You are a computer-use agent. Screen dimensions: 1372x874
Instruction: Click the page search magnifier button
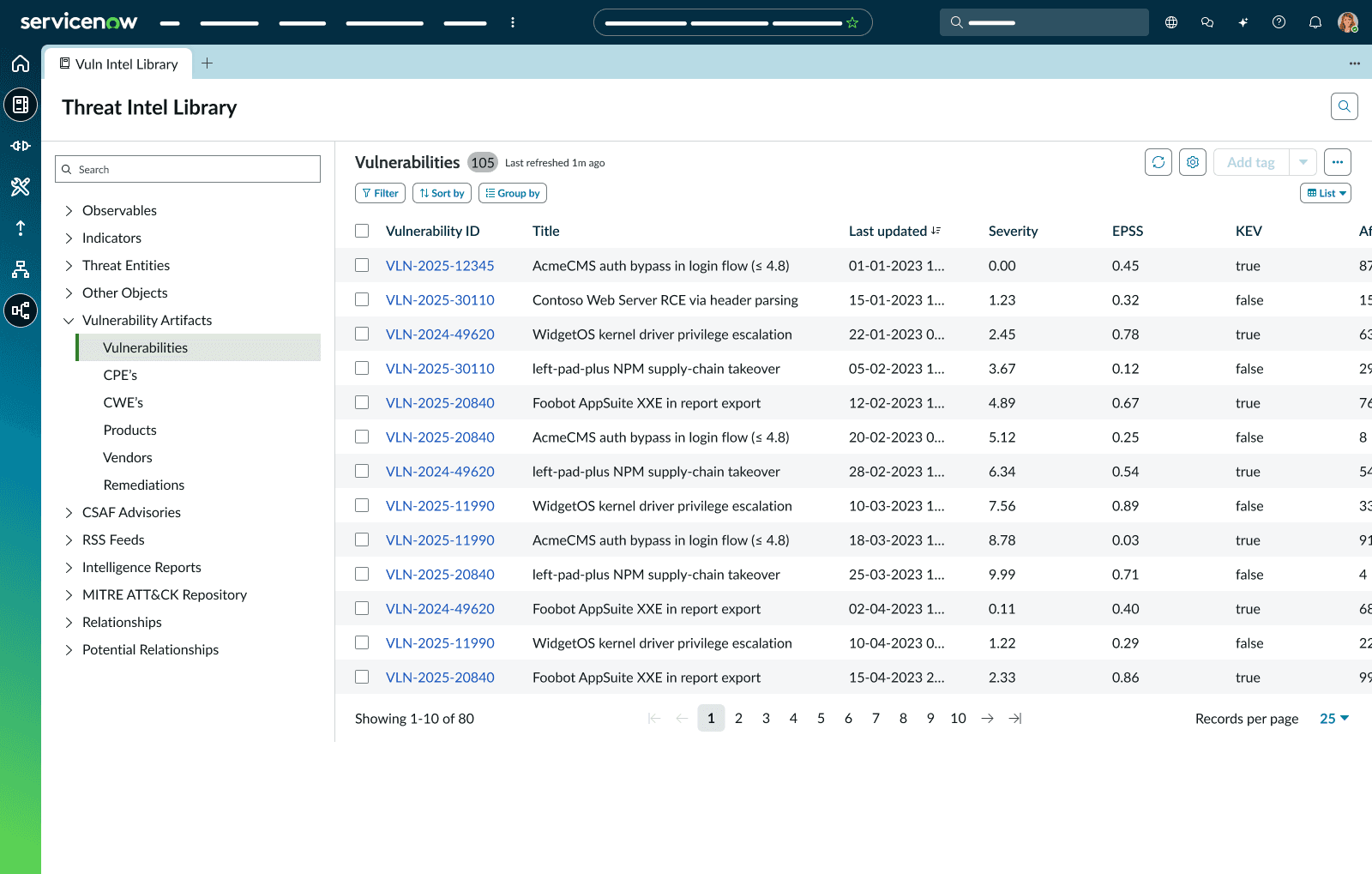[x=1345, y=106]
